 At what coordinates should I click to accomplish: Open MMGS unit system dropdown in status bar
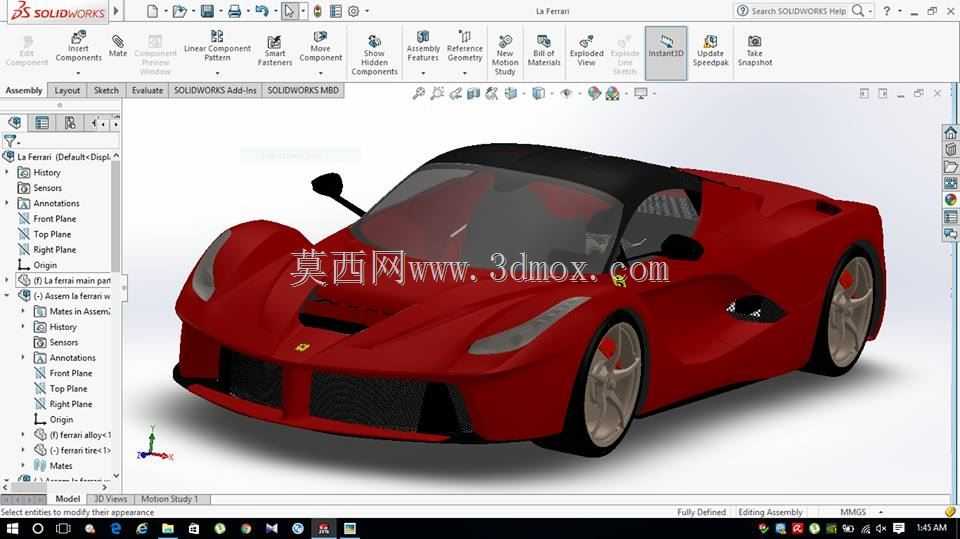point(881,512)
